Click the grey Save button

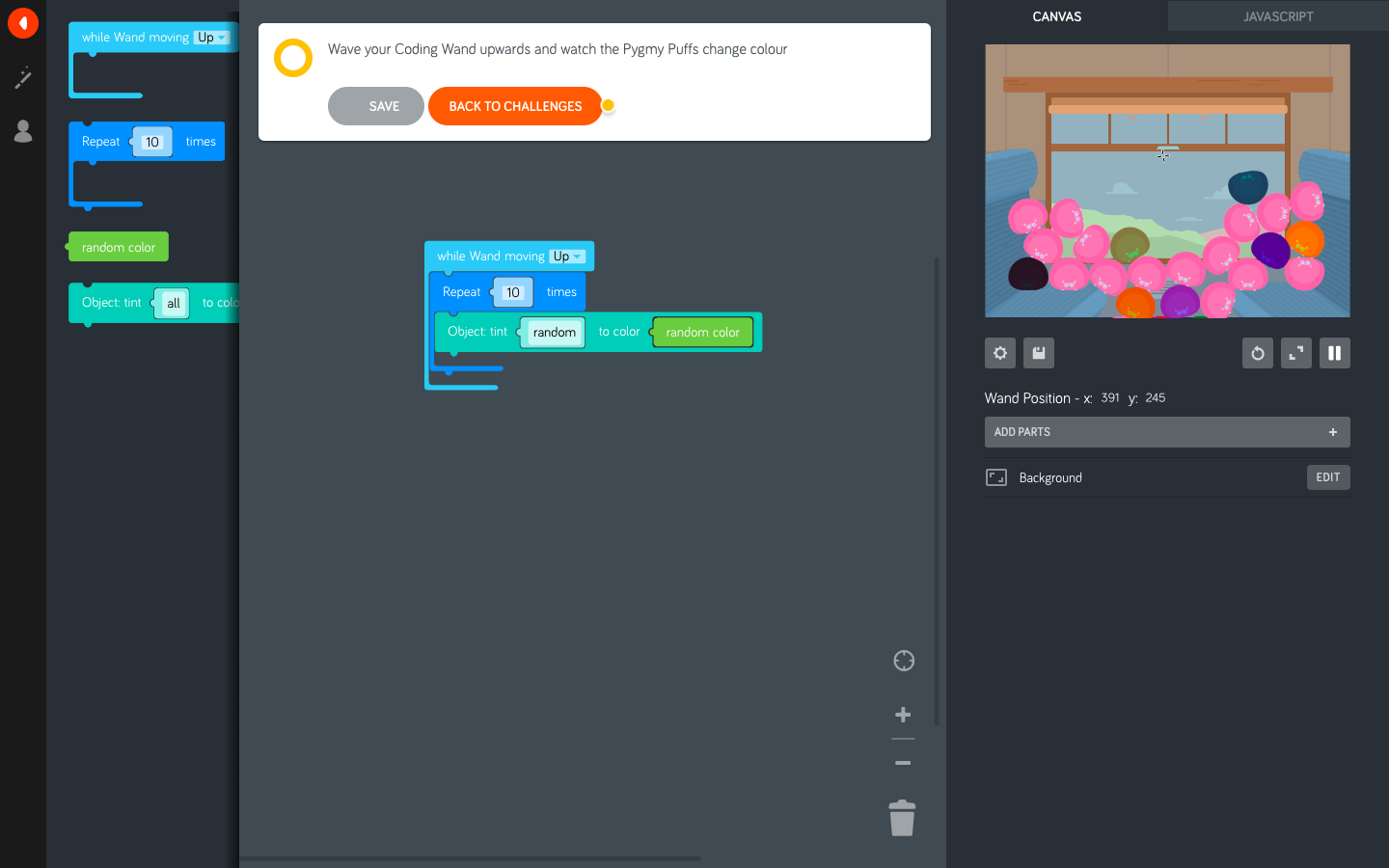376,106
